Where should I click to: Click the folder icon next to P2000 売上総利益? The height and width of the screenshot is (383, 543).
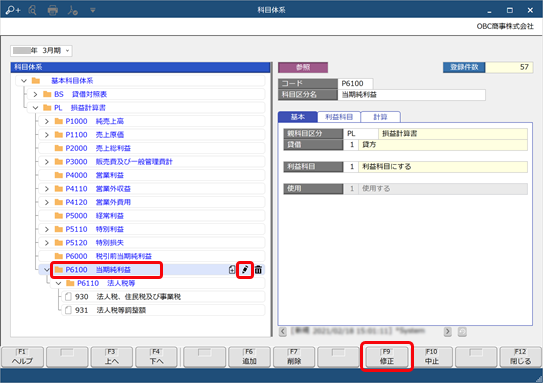point(59,148)
